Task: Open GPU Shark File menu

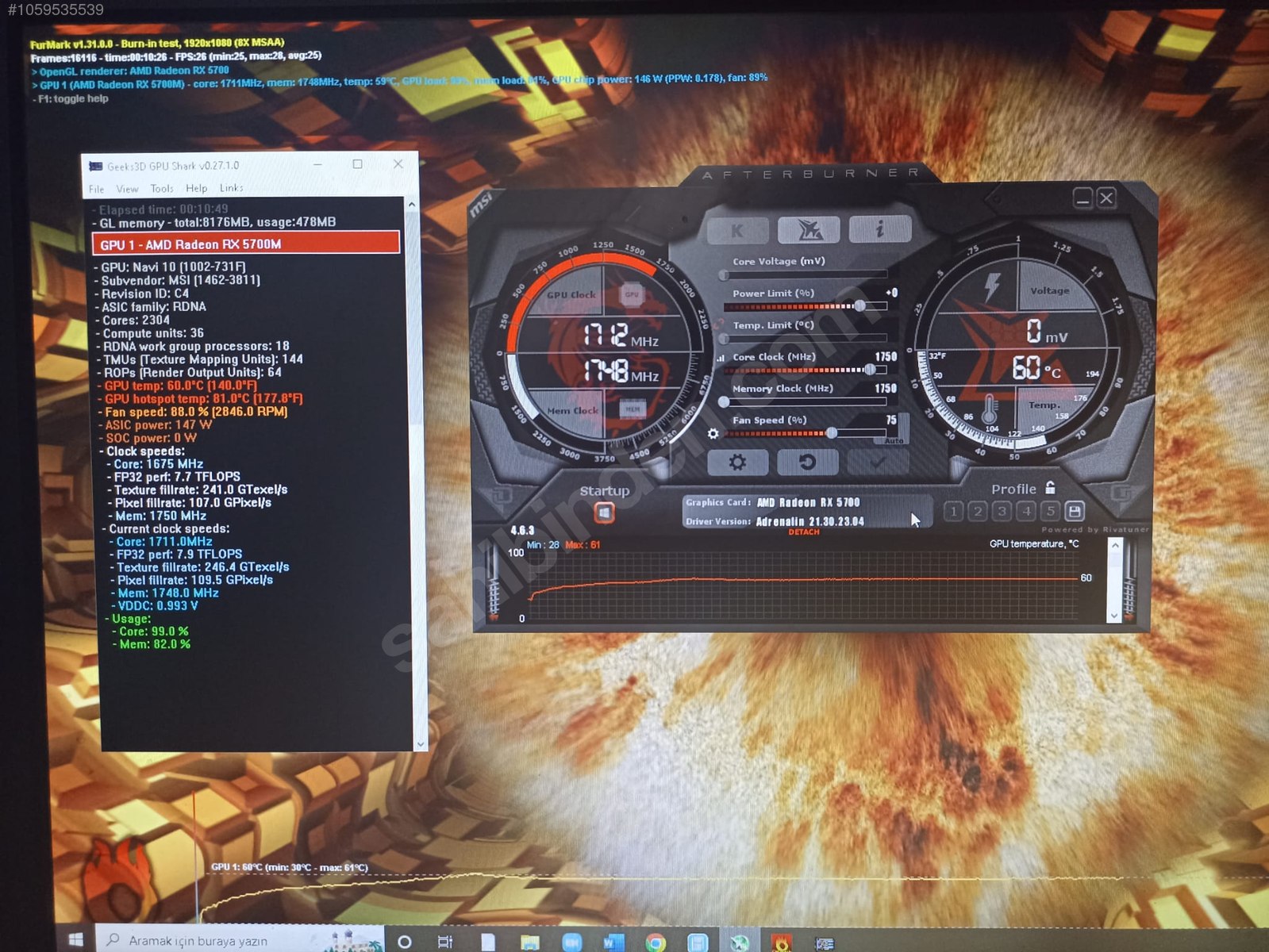Action: [x=97, y=189]
